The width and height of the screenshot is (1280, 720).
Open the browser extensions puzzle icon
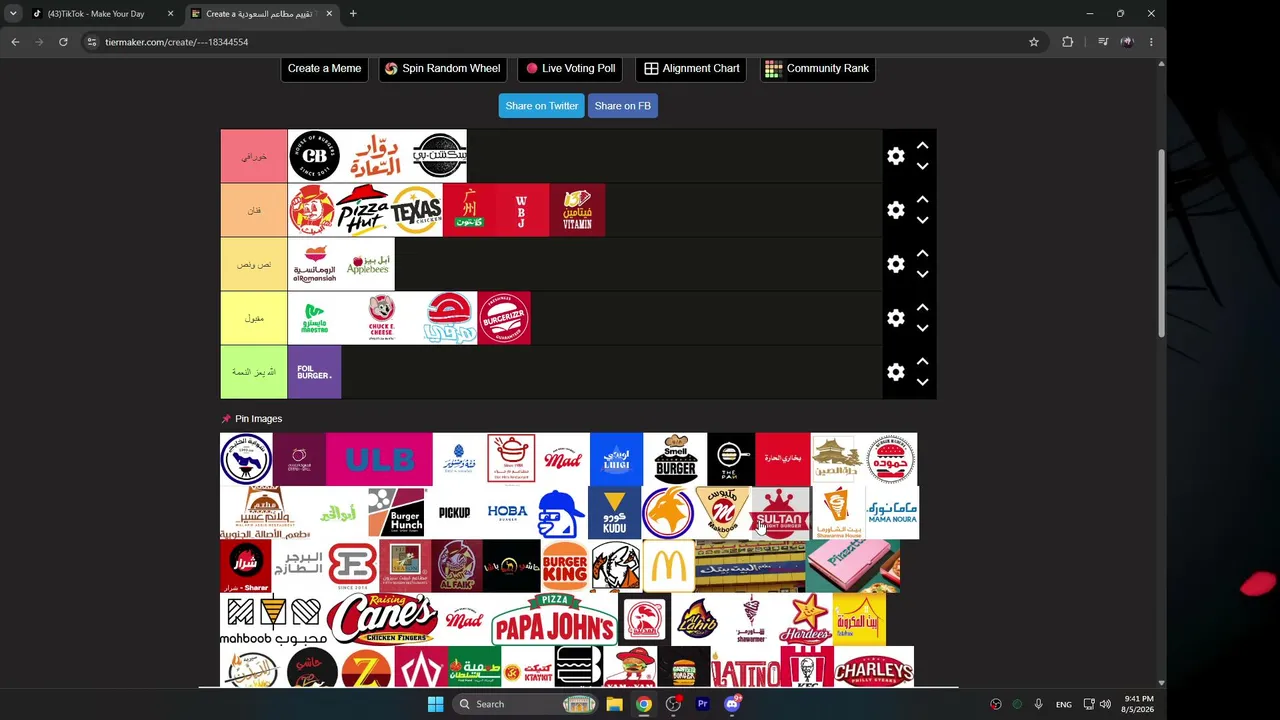(1068, 42)
